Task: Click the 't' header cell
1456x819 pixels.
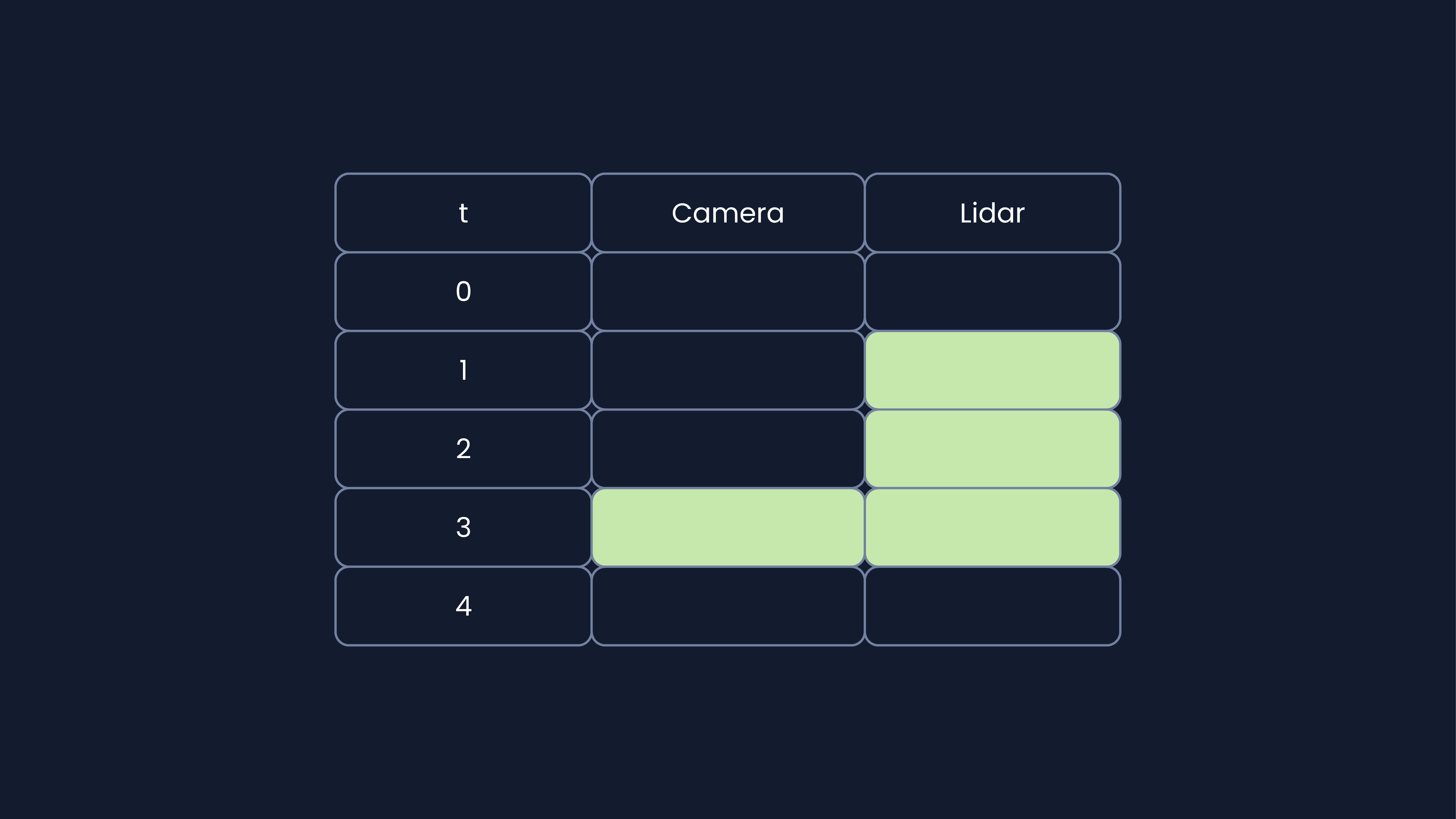Action: (463, 212)
